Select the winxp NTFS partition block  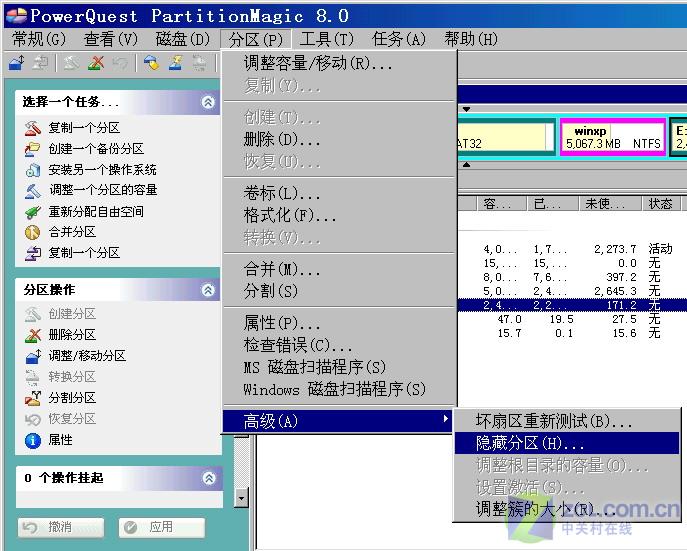tap(613, 137)
